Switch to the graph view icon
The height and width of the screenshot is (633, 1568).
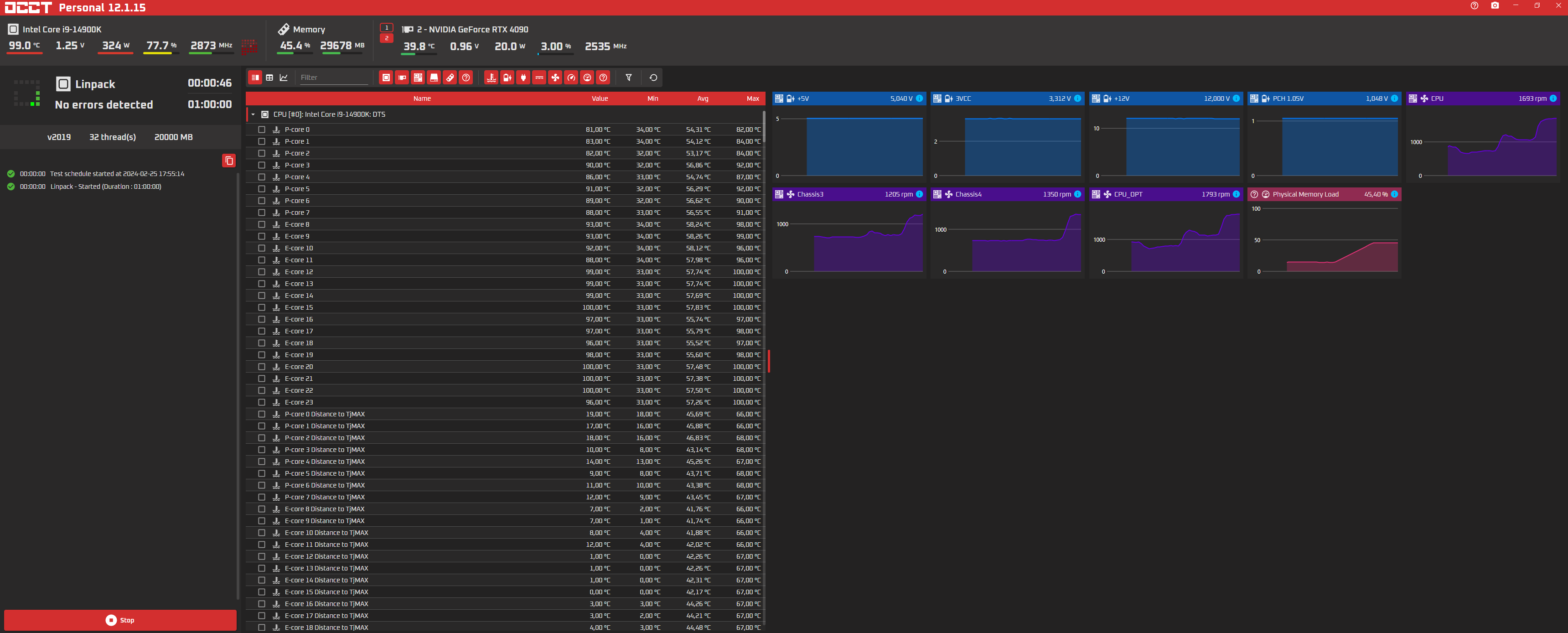tap(284, 77)
